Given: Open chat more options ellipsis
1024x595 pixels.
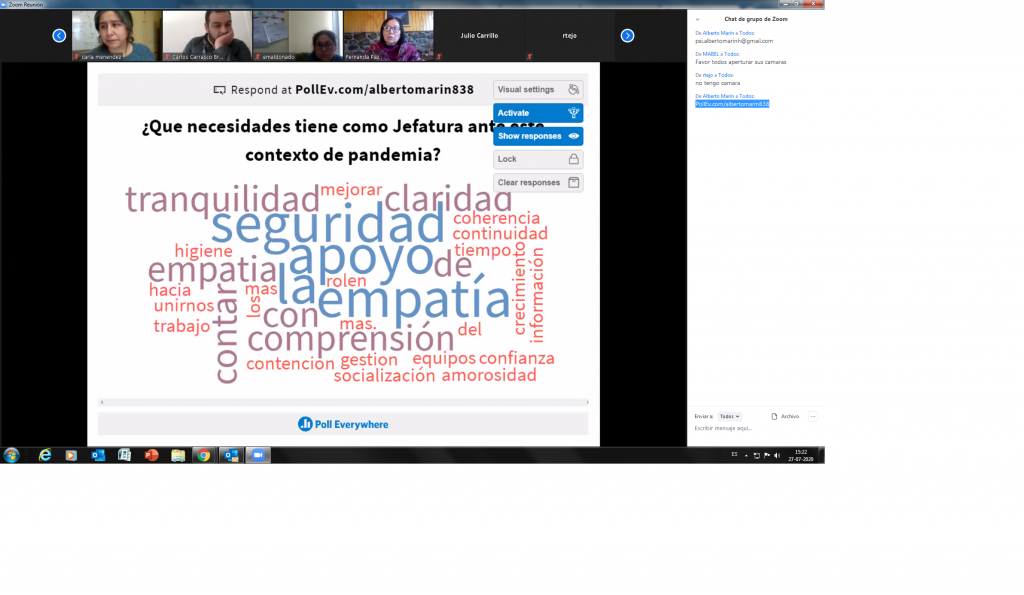Looking at the screenshot, I should (x=813, y=416).
